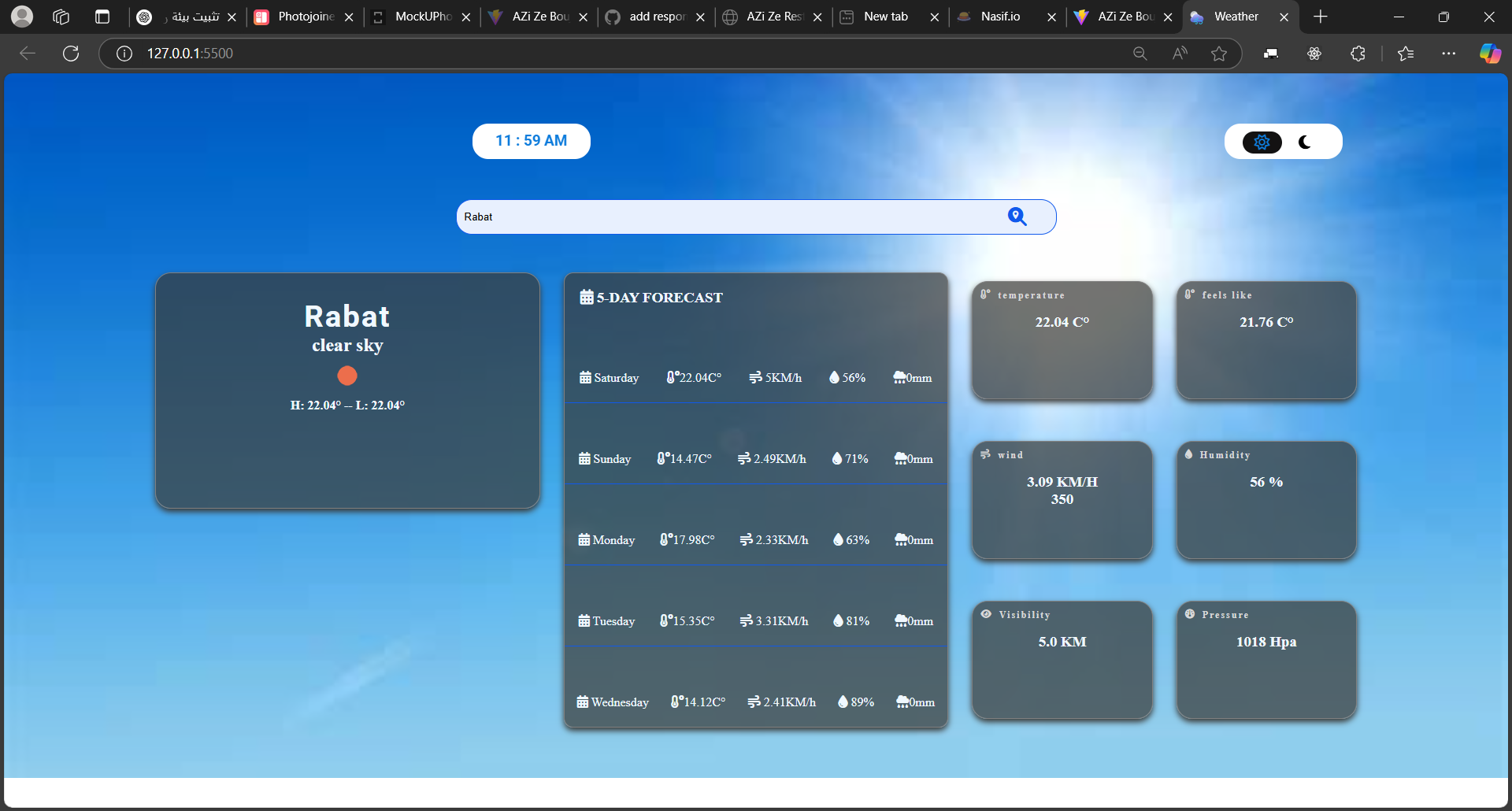Image resolution: width=1512 pixels, height=811 pixels.
Task: Select the Saturday forecast row
Action: click(x=755, y=378)
